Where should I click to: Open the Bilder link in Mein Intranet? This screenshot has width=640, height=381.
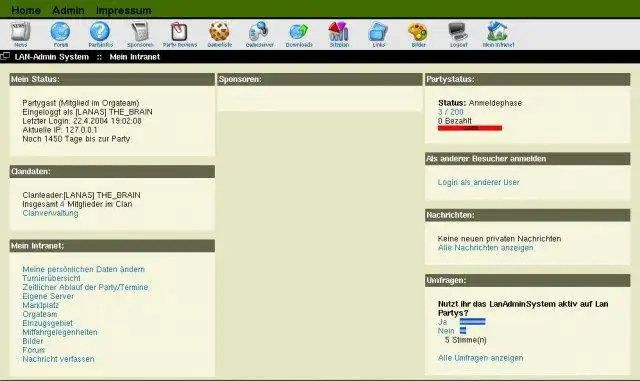coord(33,341)
